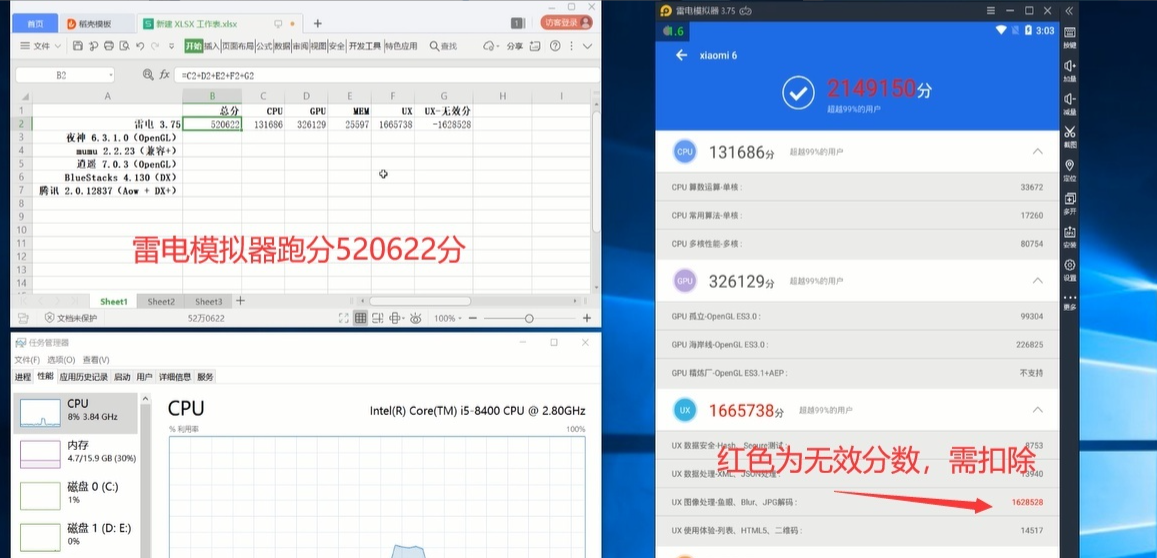Open the multi-instance (多开) tool
The image size is (1157, 558).
point(1069,203)
